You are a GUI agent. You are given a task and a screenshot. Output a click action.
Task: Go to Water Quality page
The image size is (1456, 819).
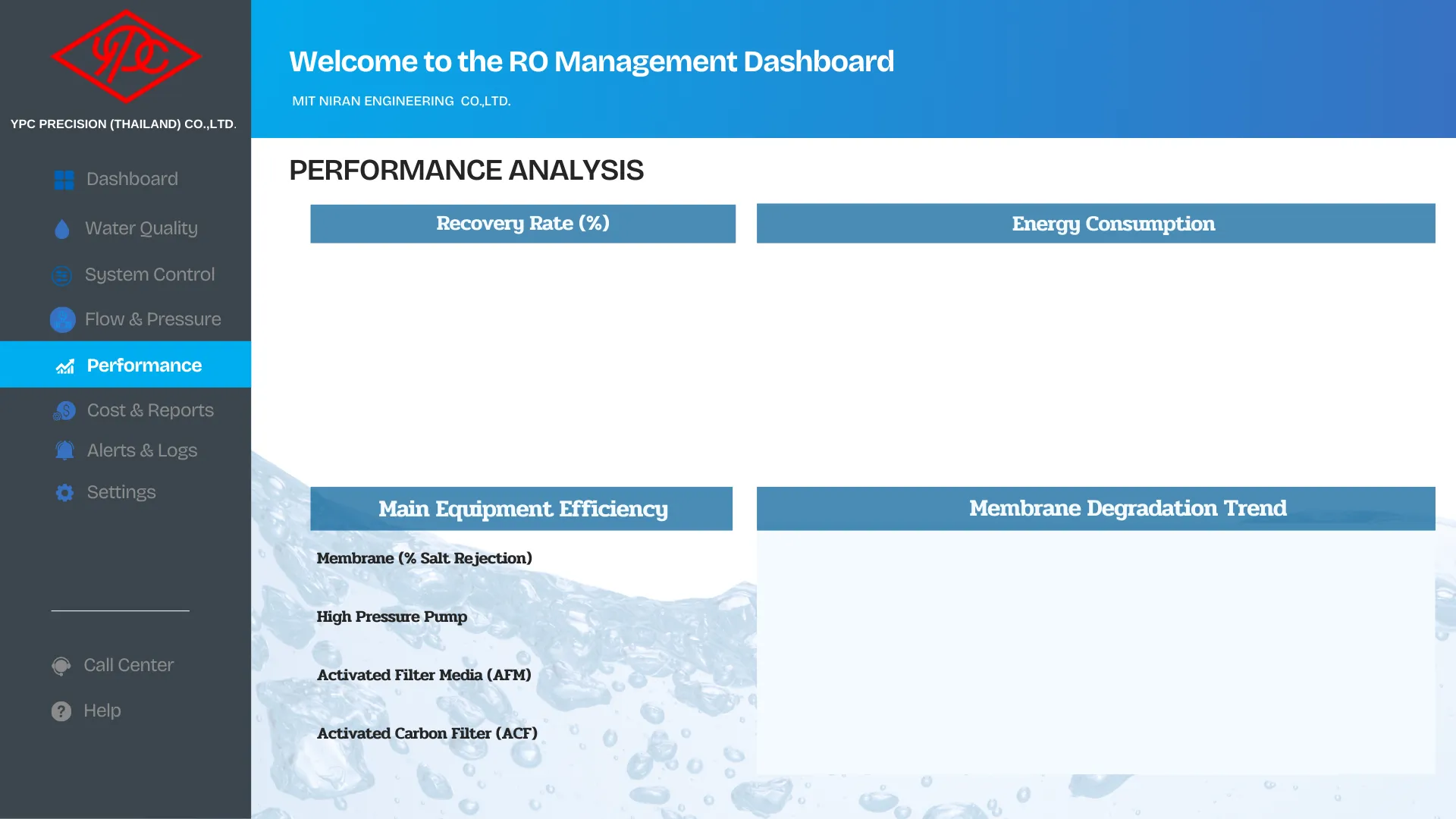141,228
